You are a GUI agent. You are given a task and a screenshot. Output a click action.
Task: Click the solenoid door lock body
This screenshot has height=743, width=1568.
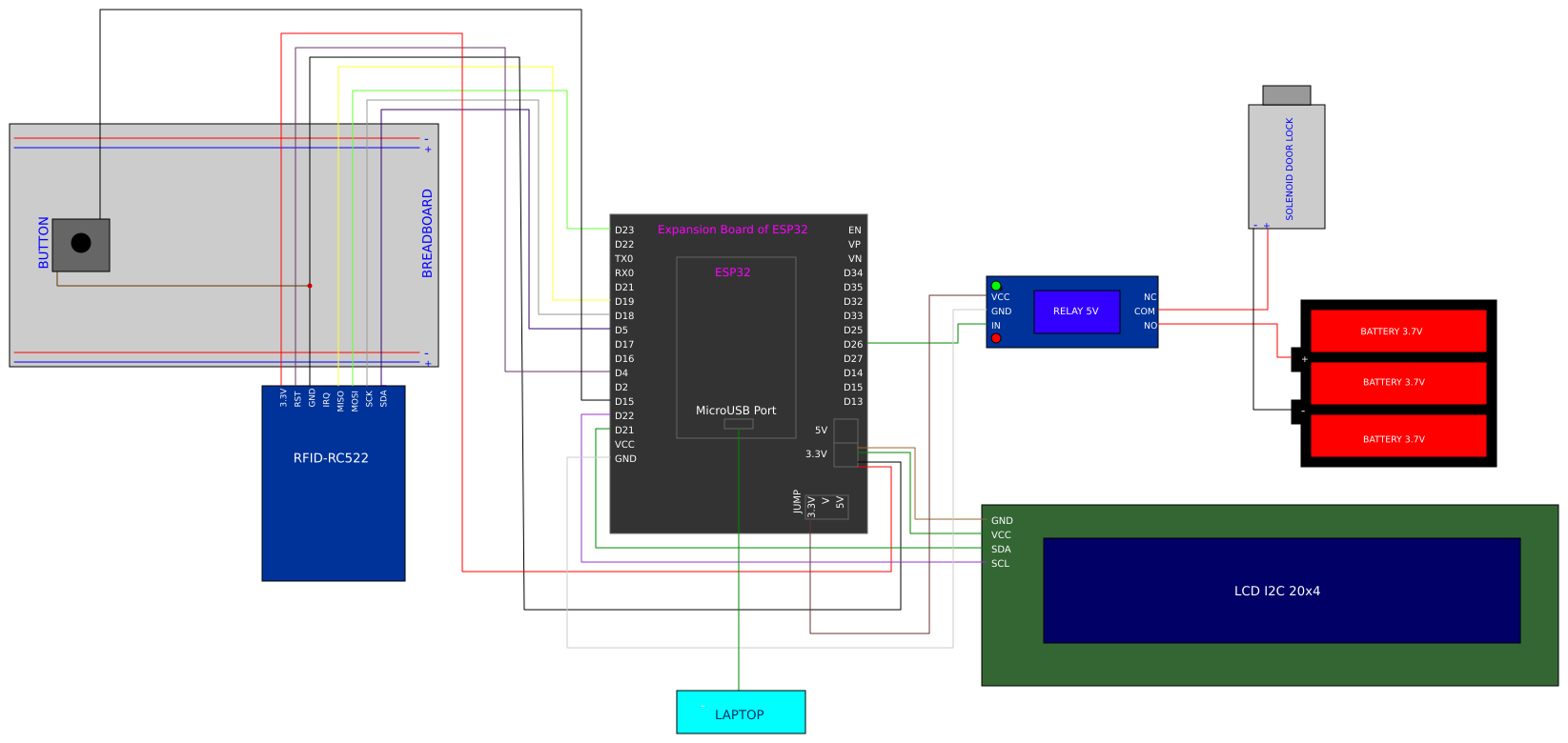[1287, 167]
